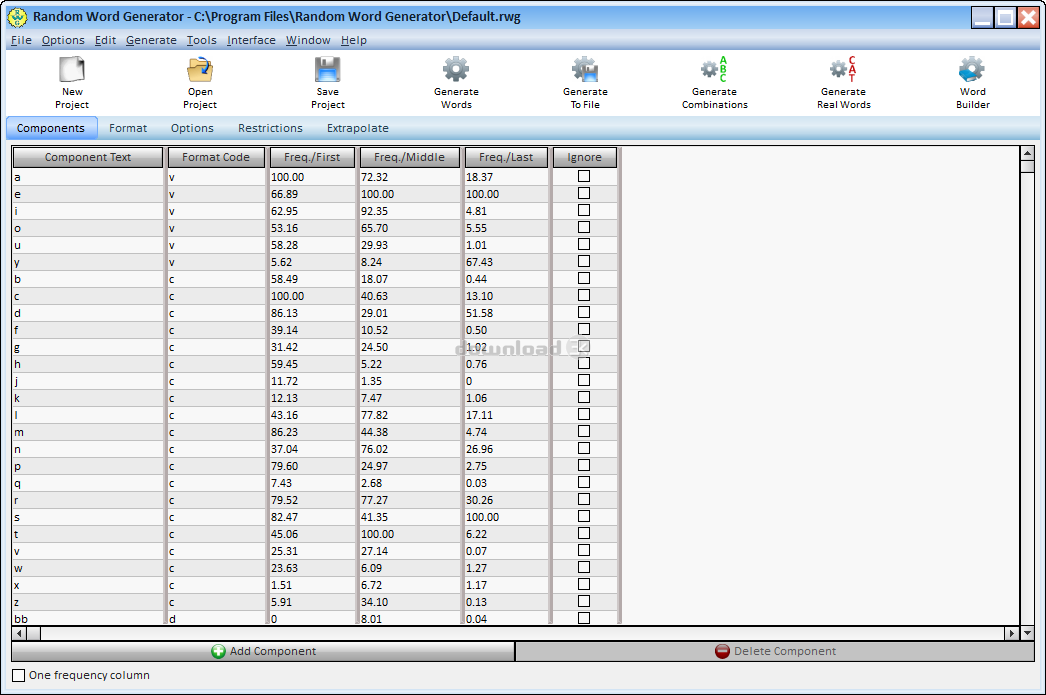This screenshot has width=1046, height=695.
Task: Click the format code cell d for bb
Action: (x=215, y=619)
